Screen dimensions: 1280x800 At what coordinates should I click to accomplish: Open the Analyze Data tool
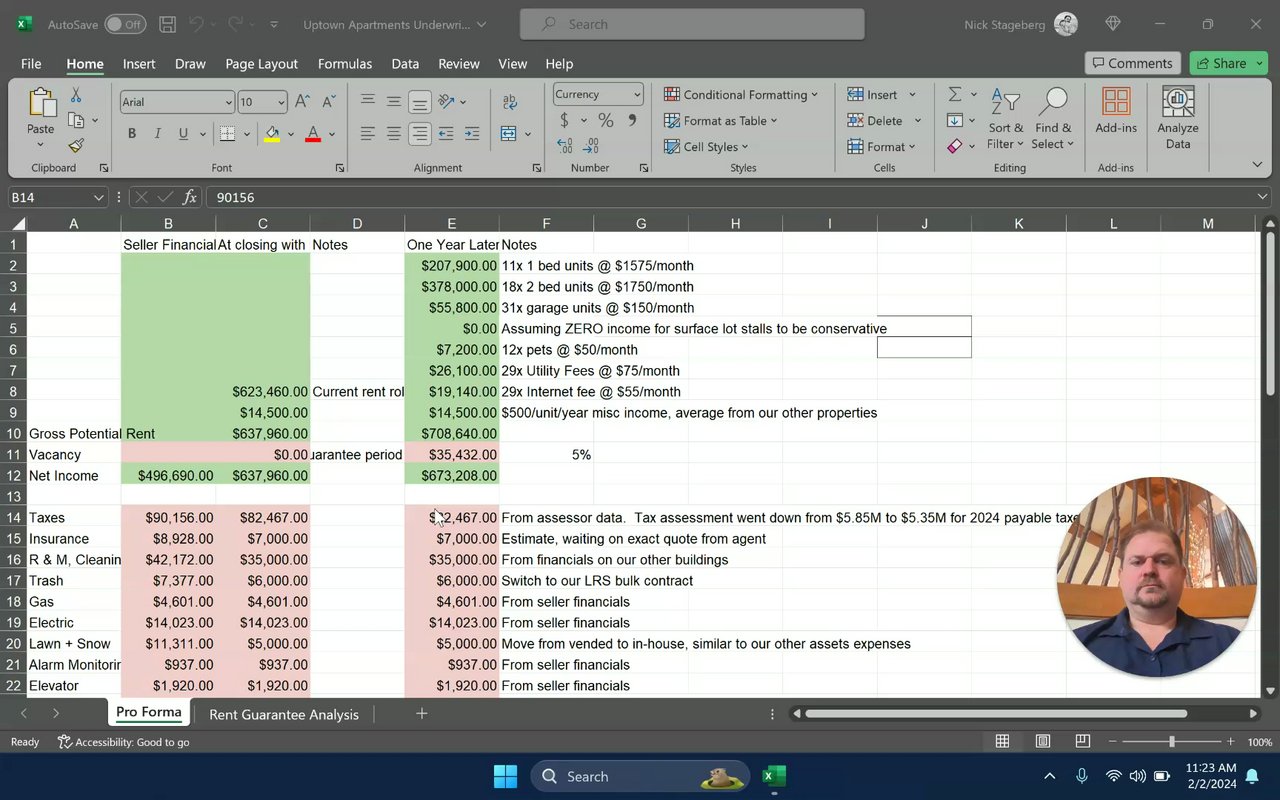[x=1178, y=118]
